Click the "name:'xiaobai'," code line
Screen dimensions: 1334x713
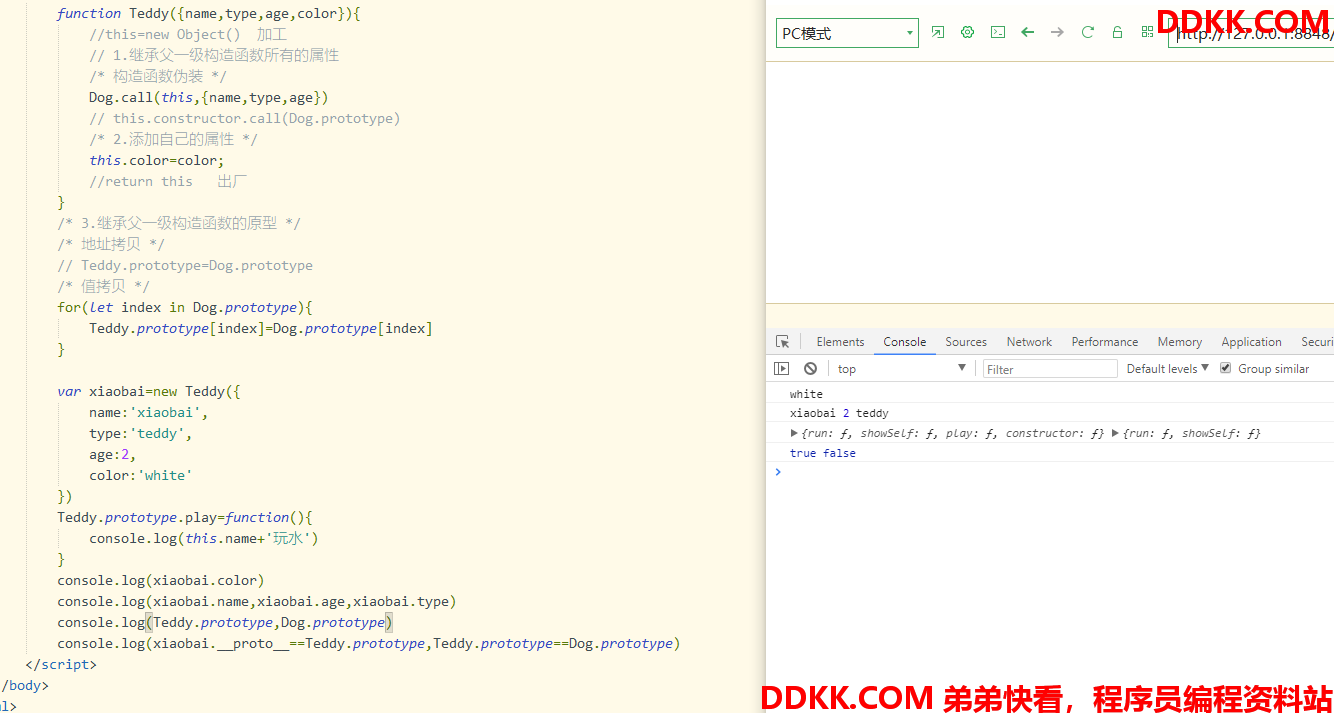click(x=149, y=412)
